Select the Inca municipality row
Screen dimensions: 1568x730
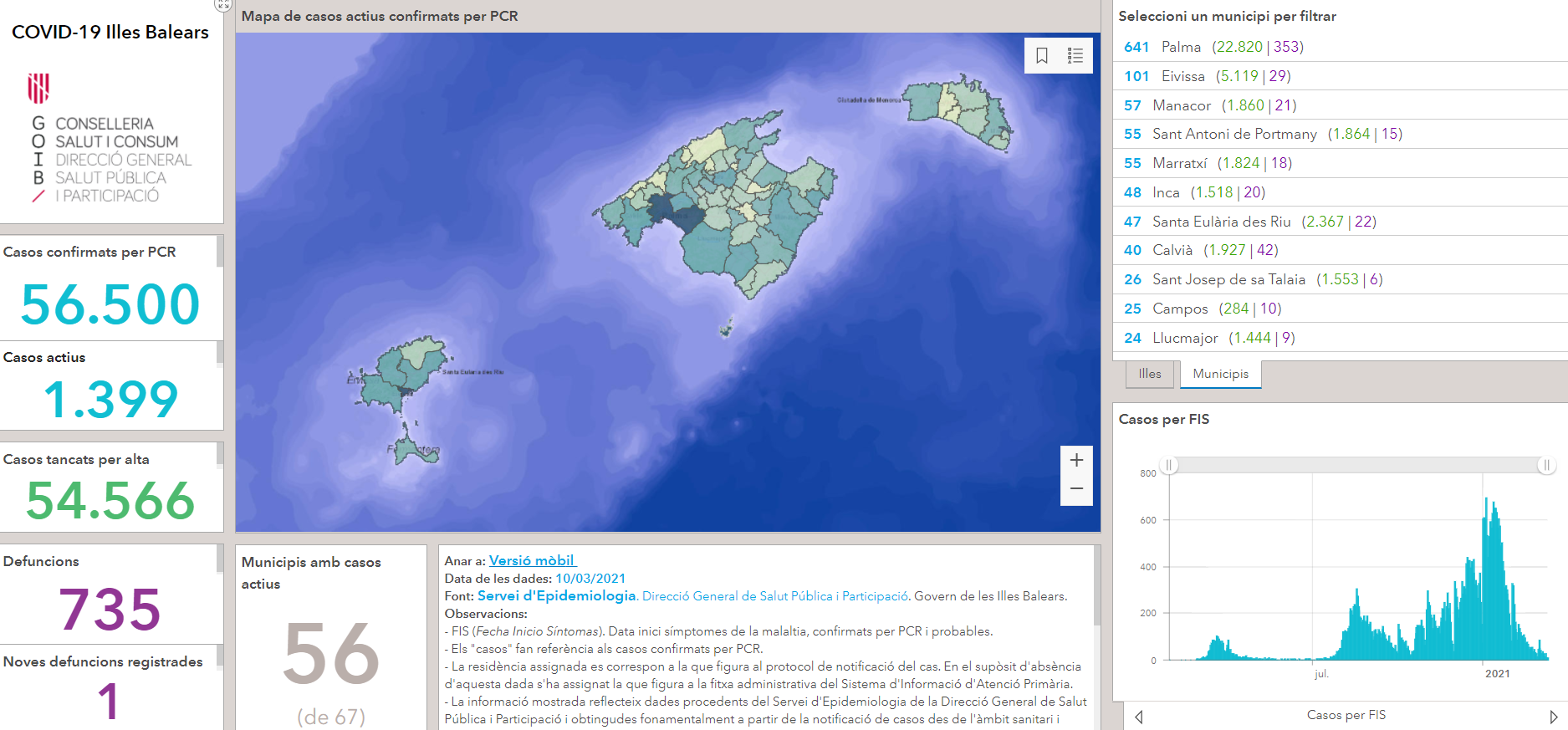(x=1341, y=192)
